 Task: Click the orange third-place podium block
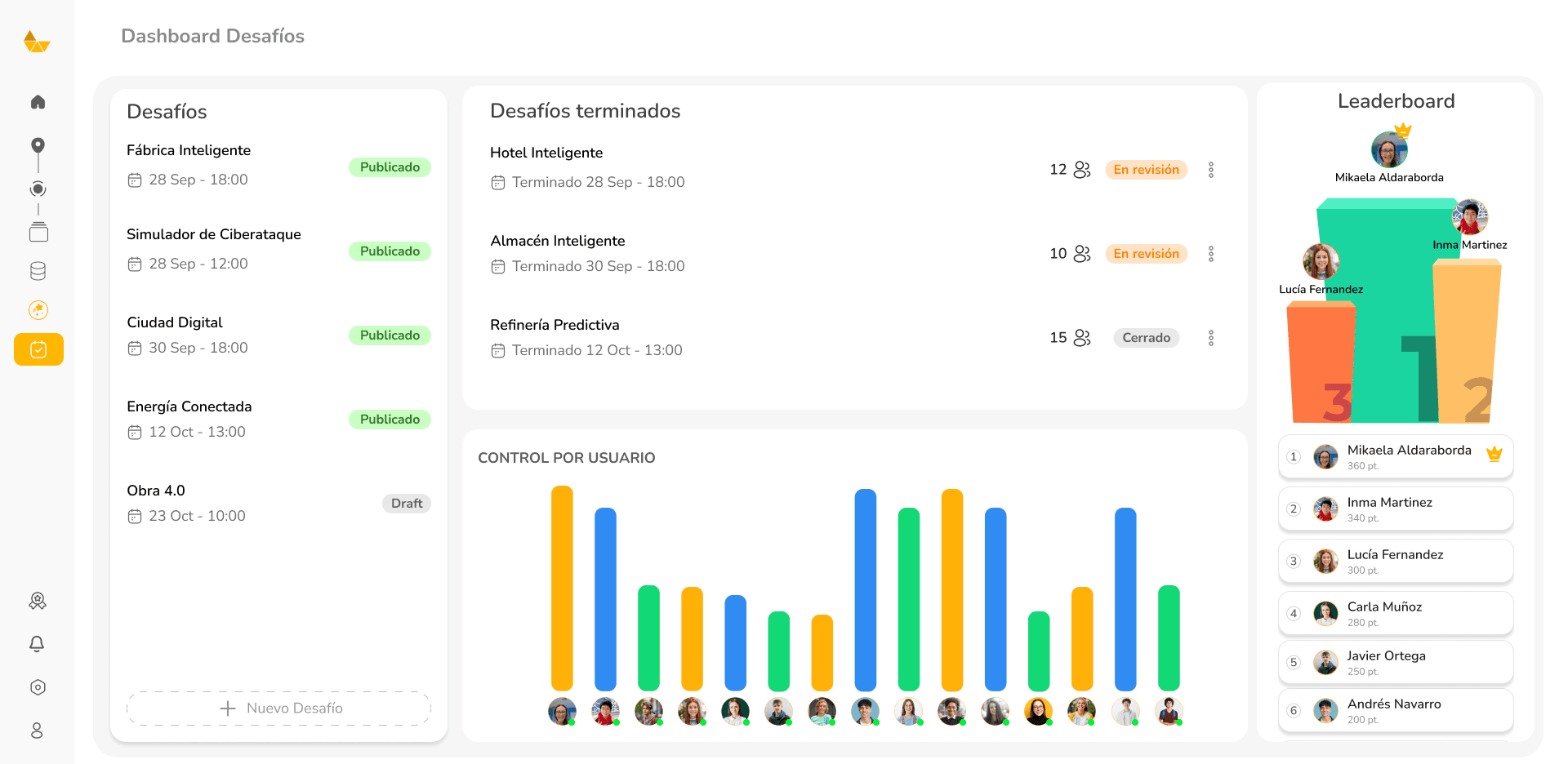[1321, 362]
